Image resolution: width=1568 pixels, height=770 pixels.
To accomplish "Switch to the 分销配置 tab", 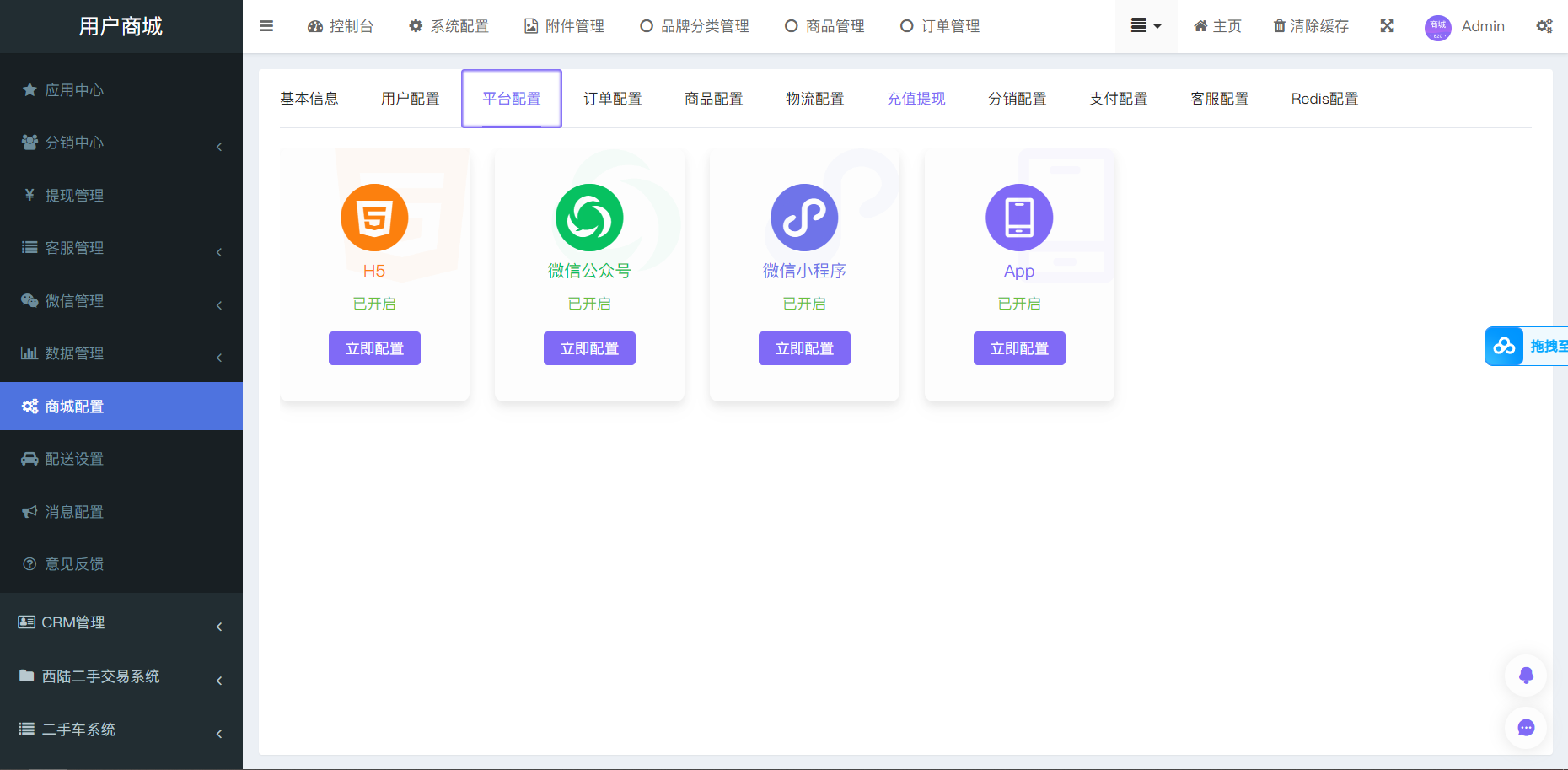I will (x=1018, y=99).
